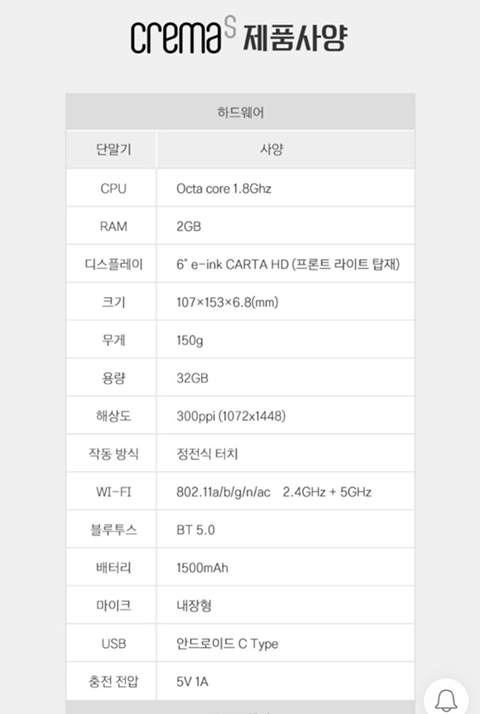Click the crema S logo
This screenshot has height=714, width=480.
tap(184, 36)
